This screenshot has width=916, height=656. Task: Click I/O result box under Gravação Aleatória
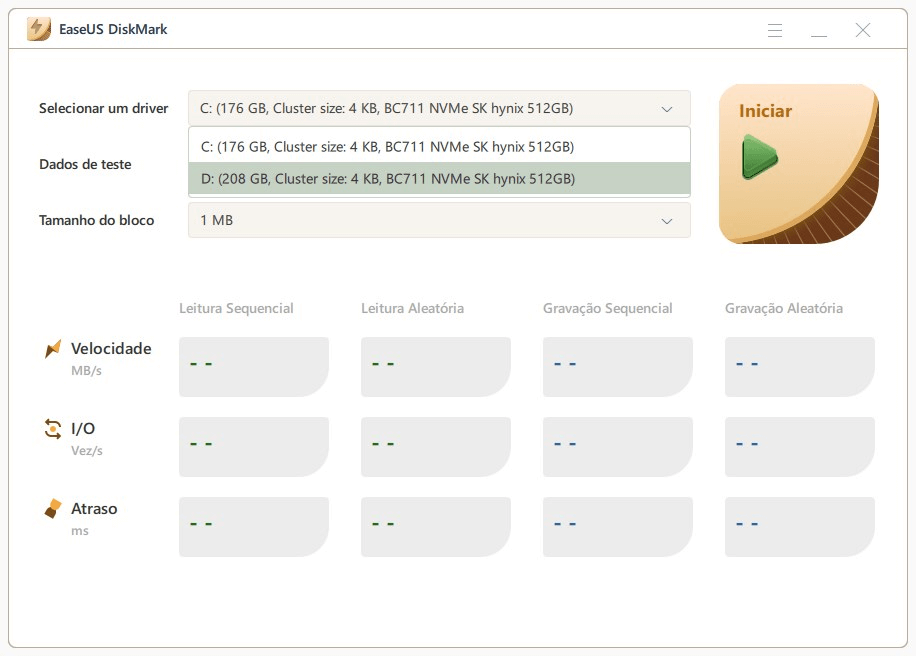coord(800,447)
